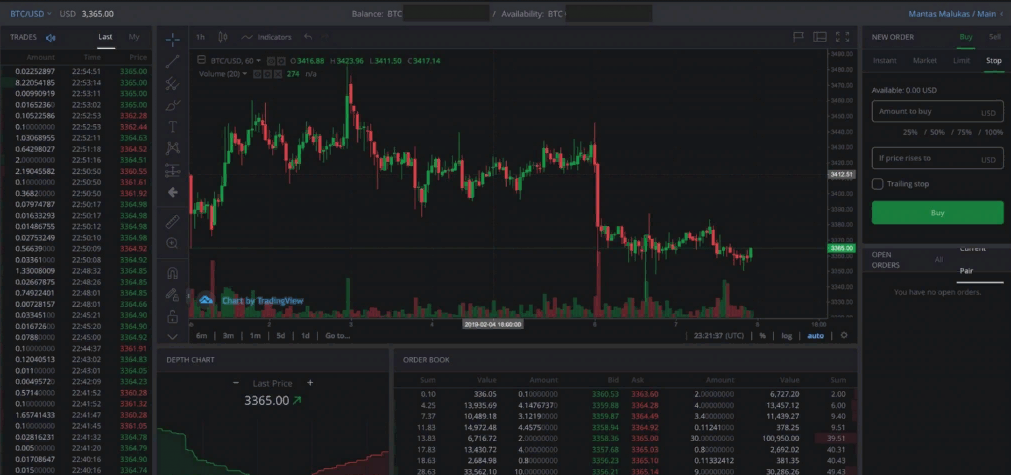1011x475 pixels.
Task: Click the flag icon above chart
Action: click(x=798, y=37)
